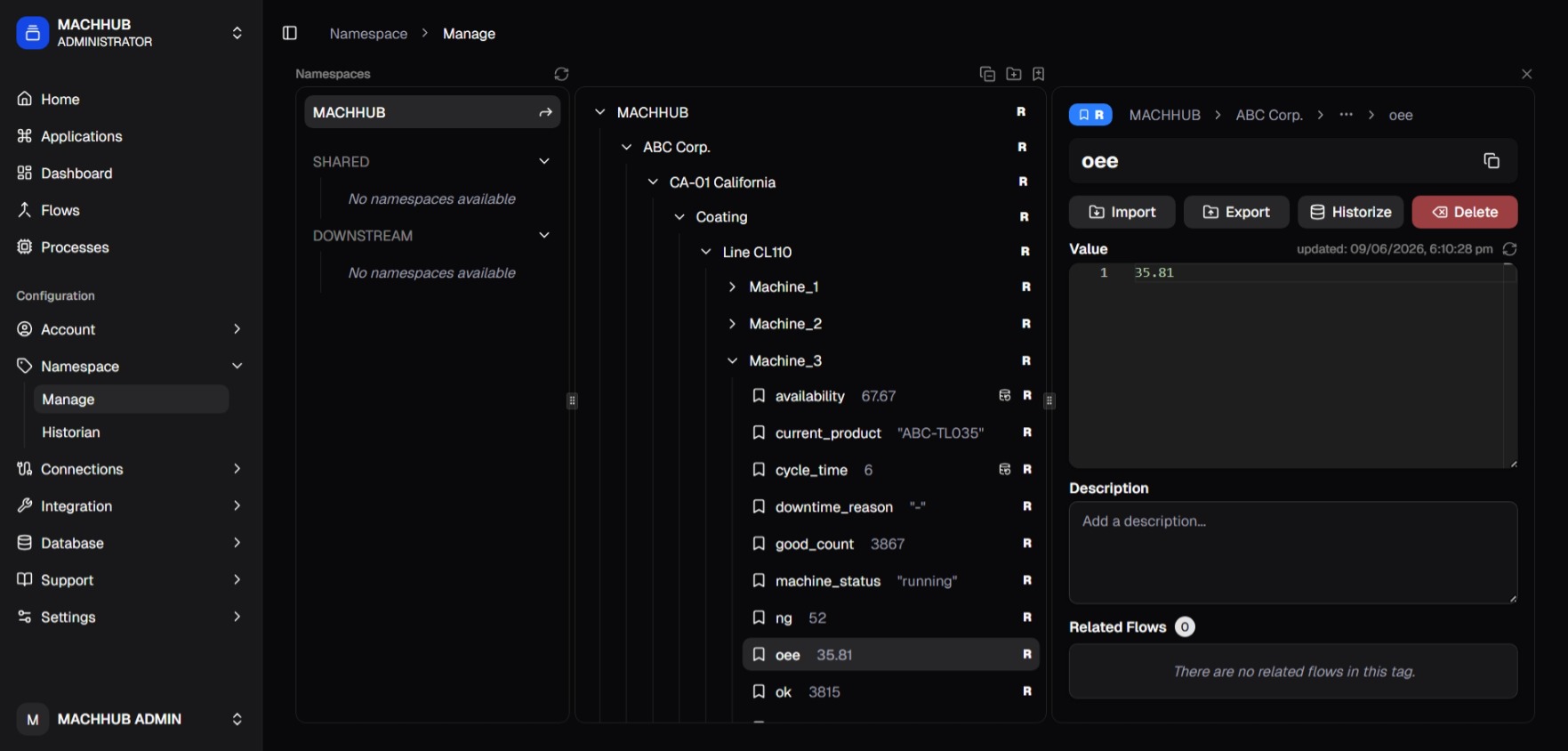Click the MACHHUB logo icon
Viewport: 1568px width, 751px height.
[33, 33]
